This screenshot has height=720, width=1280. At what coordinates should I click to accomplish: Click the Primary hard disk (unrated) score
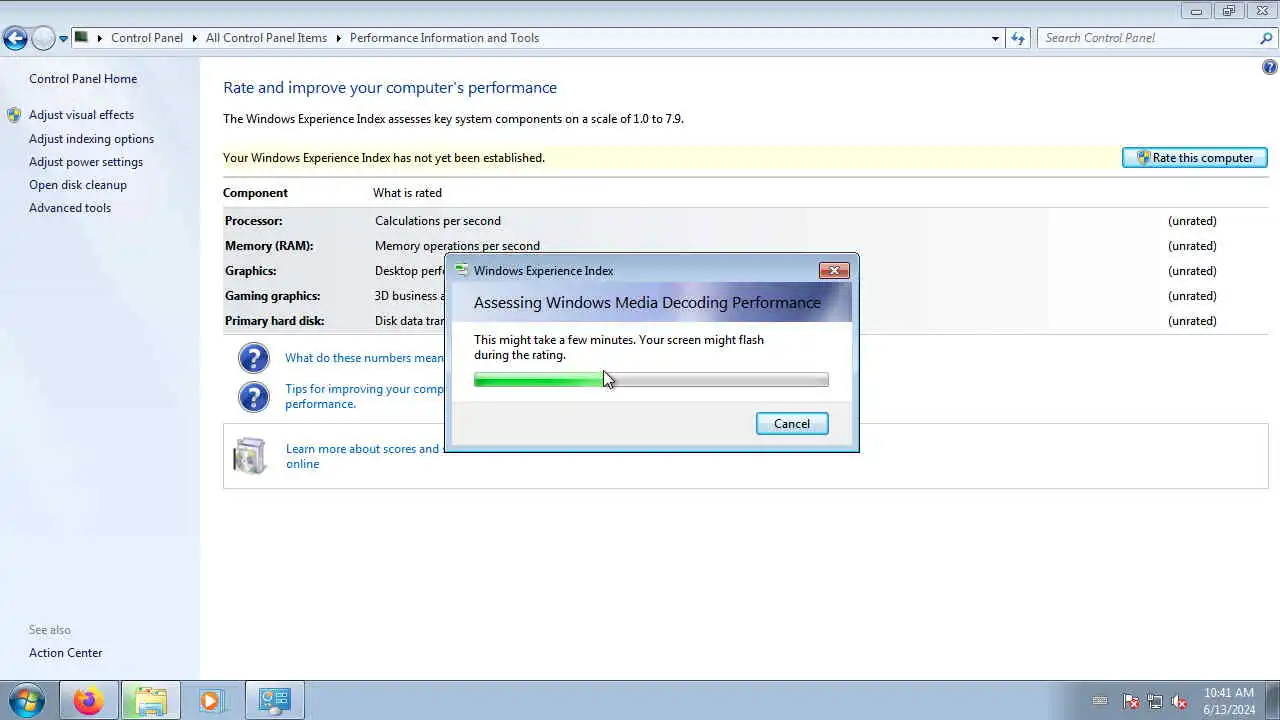coord(1192,321)
